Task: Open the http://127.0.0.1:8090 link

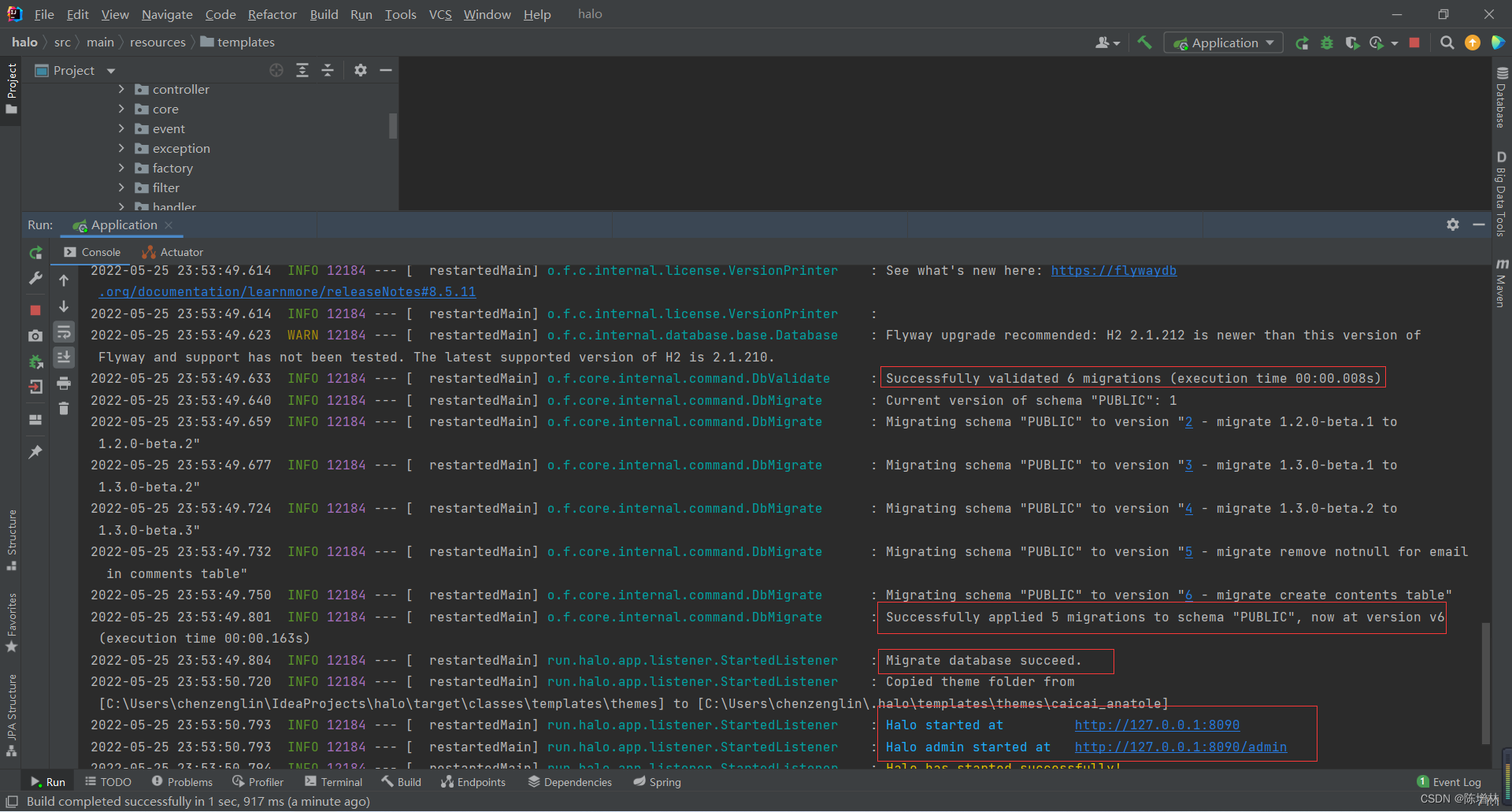Action: pos(1157,725)
